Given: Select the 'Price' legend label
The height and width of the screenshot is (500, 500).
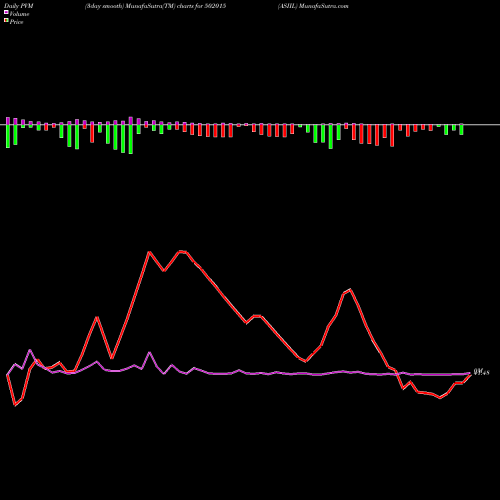Looking at the screenshot, I should (16, 22).
